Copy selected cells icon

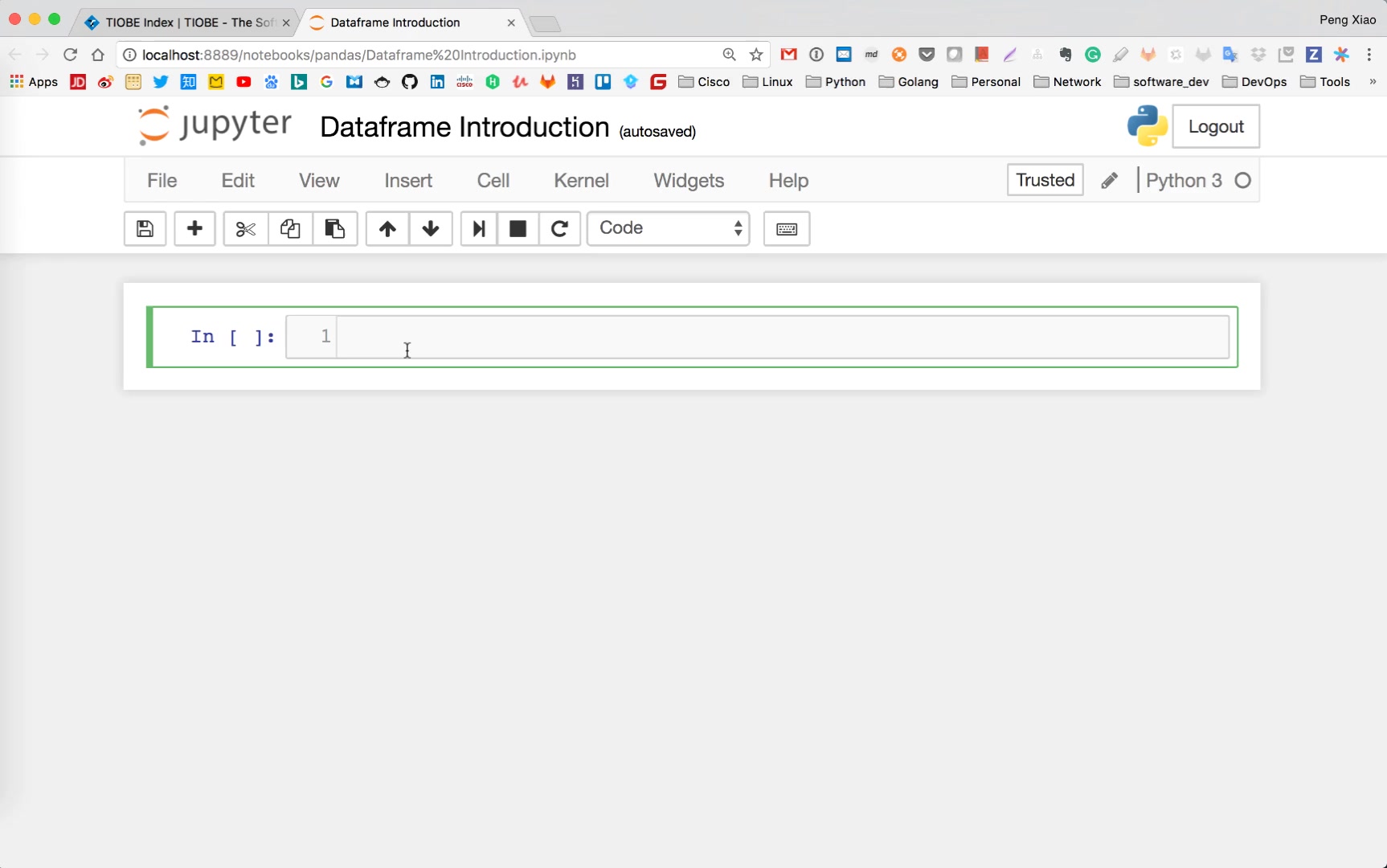tap(290, 229)
